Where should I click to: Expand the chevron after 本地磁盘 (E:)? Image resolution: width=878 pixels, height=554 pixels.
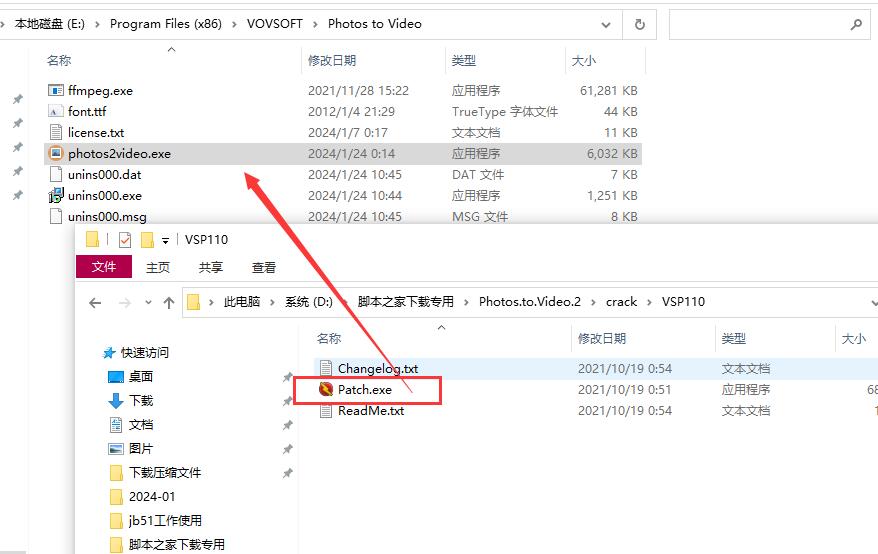pos(97,24)
